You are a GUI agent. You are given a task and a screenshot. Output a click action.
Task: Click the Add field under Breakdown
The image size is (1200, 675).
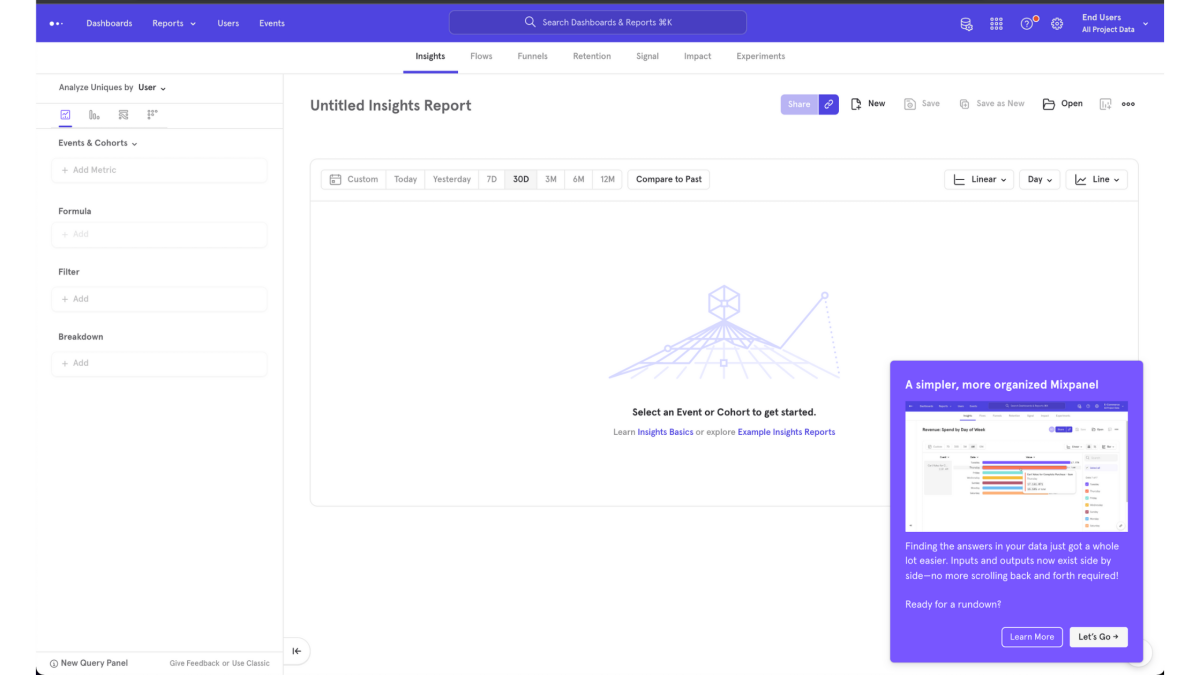pos(159,363)
